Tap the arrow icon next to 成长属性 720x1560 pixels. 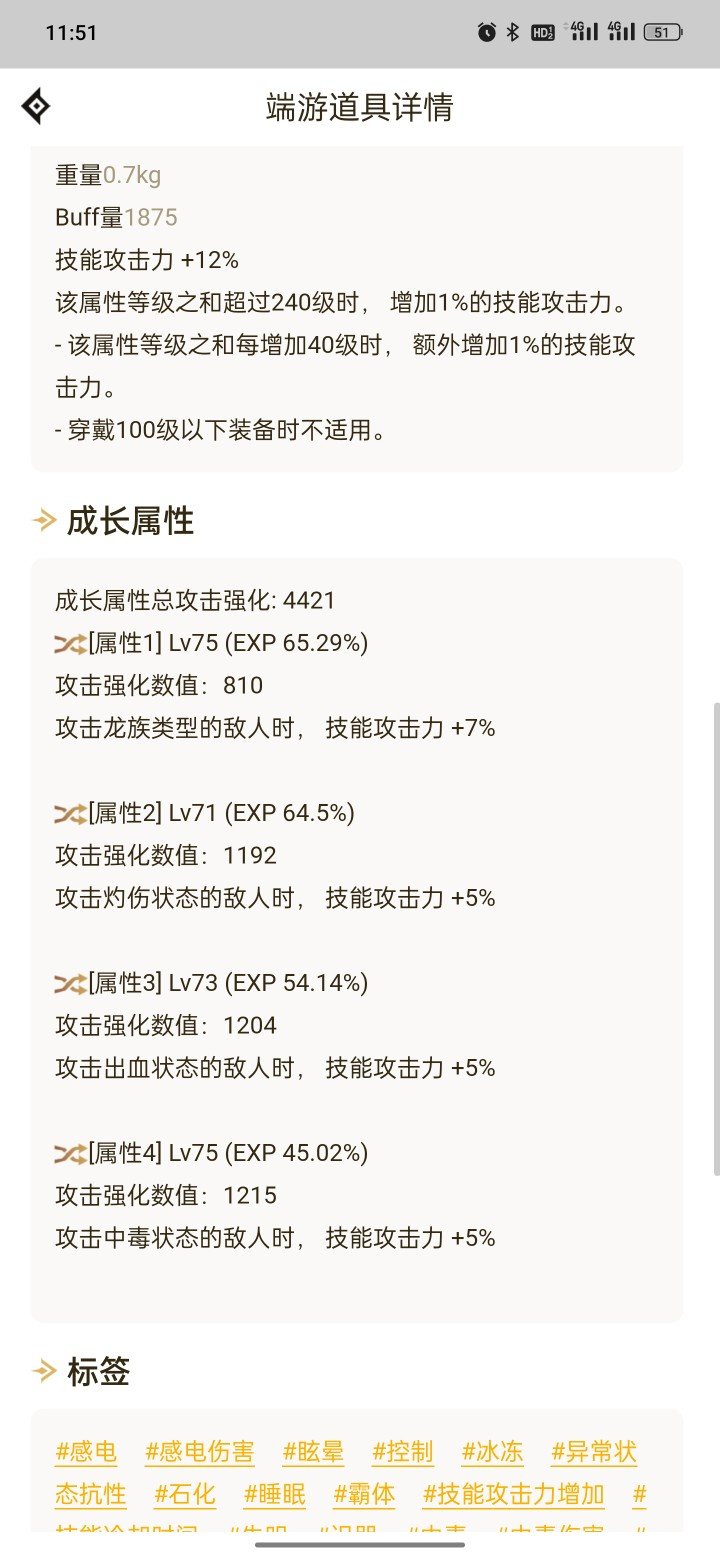(x=44, y=520)
